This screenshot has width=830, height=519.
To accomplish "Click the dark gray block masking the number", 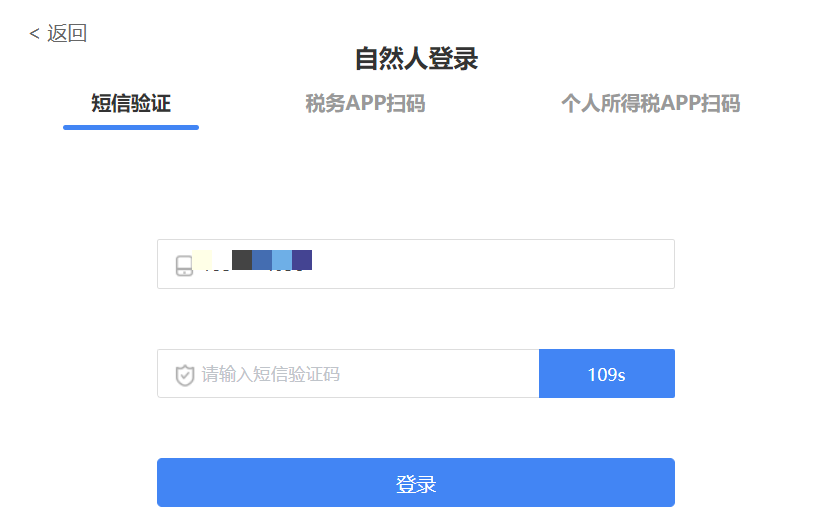I will 242,260.
